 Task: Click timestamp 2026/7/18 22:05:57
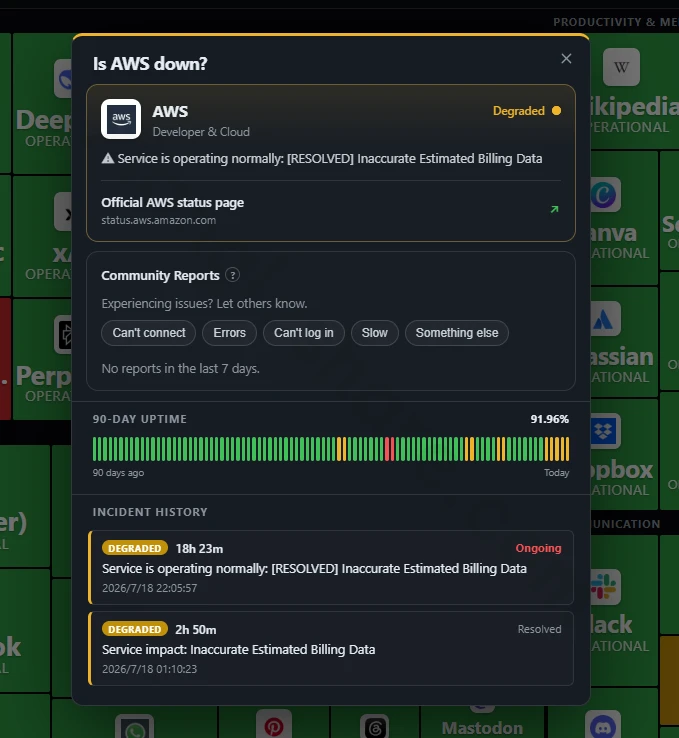coord(150,588)
